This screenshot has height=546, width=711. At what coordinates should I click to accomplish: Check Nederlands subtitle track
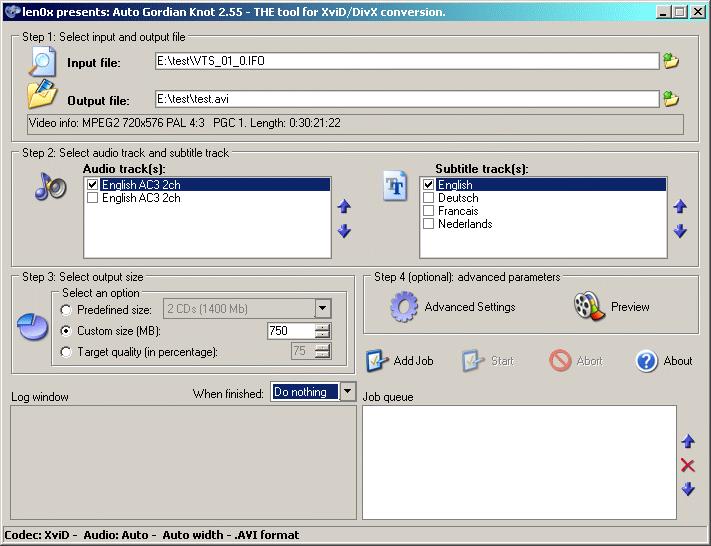[428, 224]
